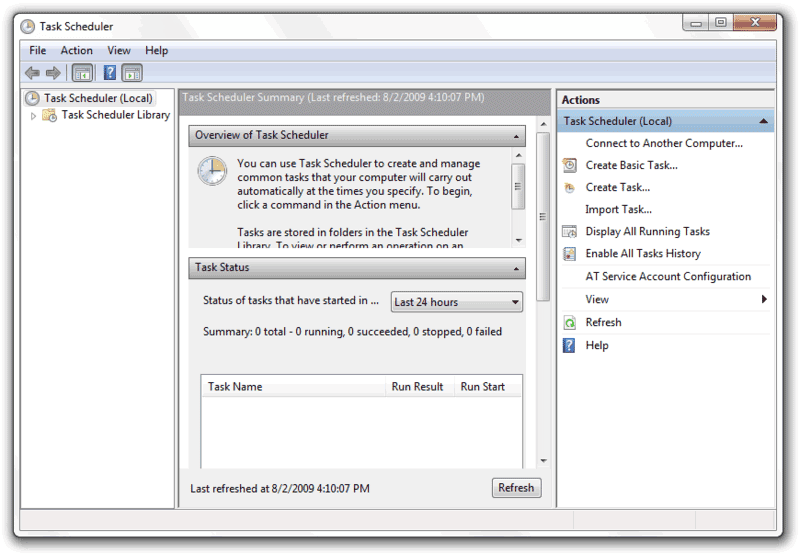Click the Task Scheduler Library folder icon

click(49, 115)
